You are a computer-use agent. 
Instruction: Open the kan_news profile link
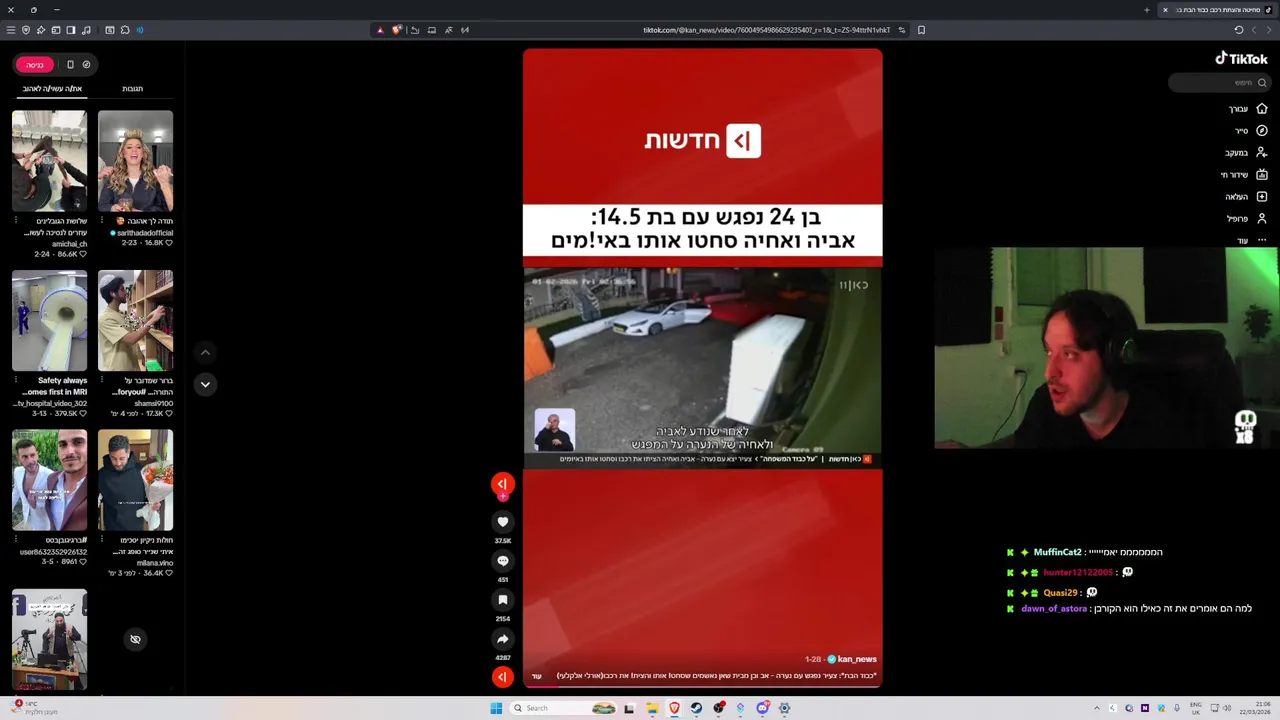pyautogui.click(x=857, y=659)
